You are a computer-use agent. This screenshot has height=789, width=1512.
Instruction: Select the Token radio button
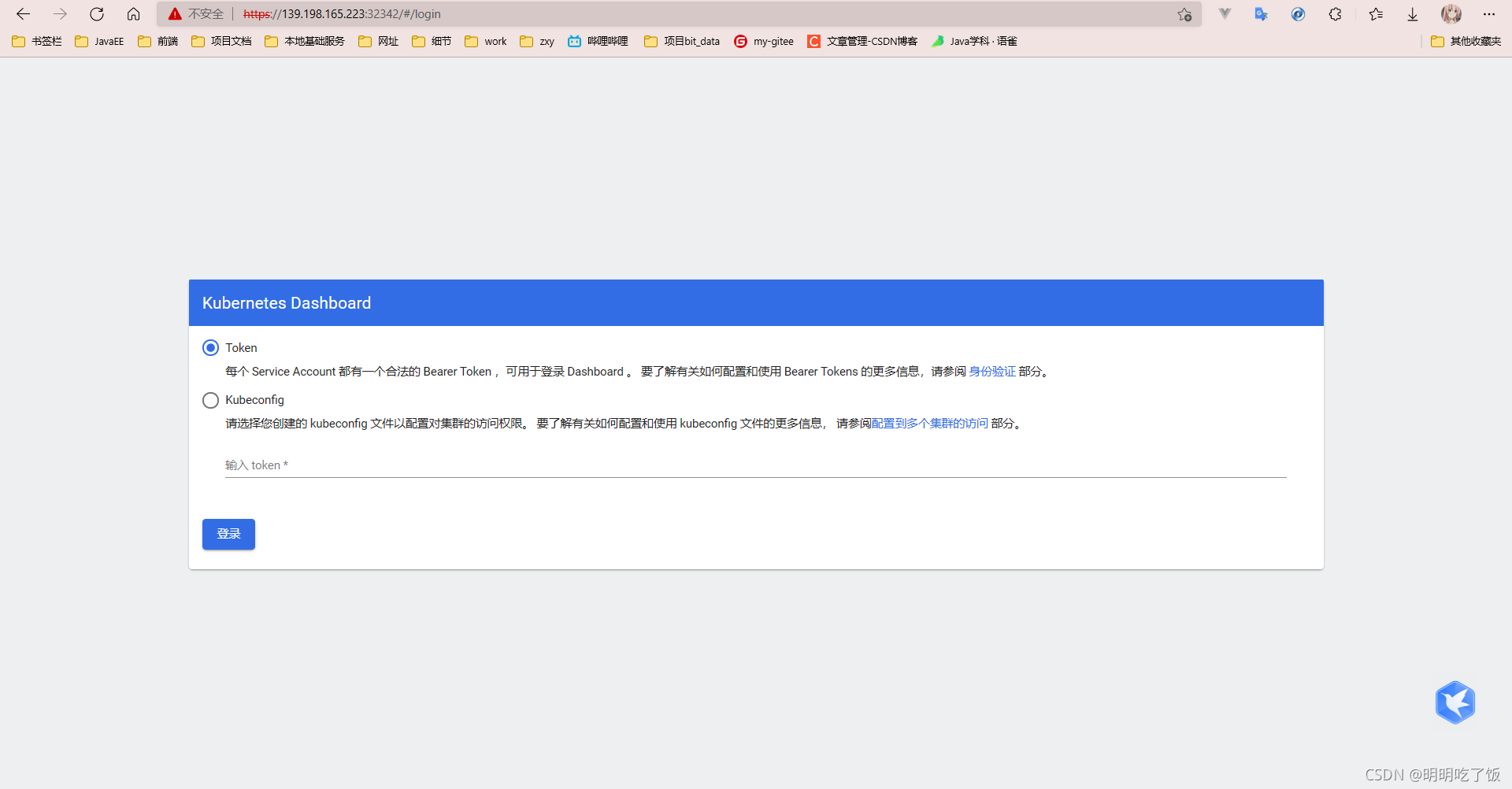[210, 348]
